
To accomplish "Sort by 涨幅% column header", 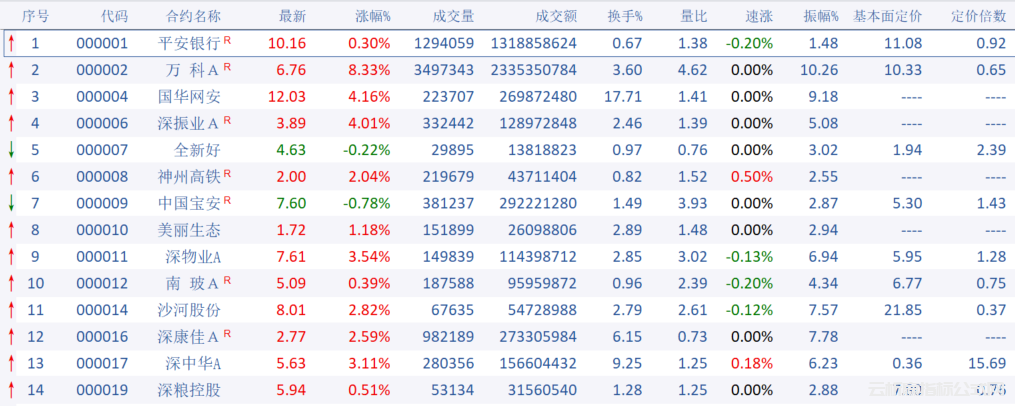I will [373, 16].
